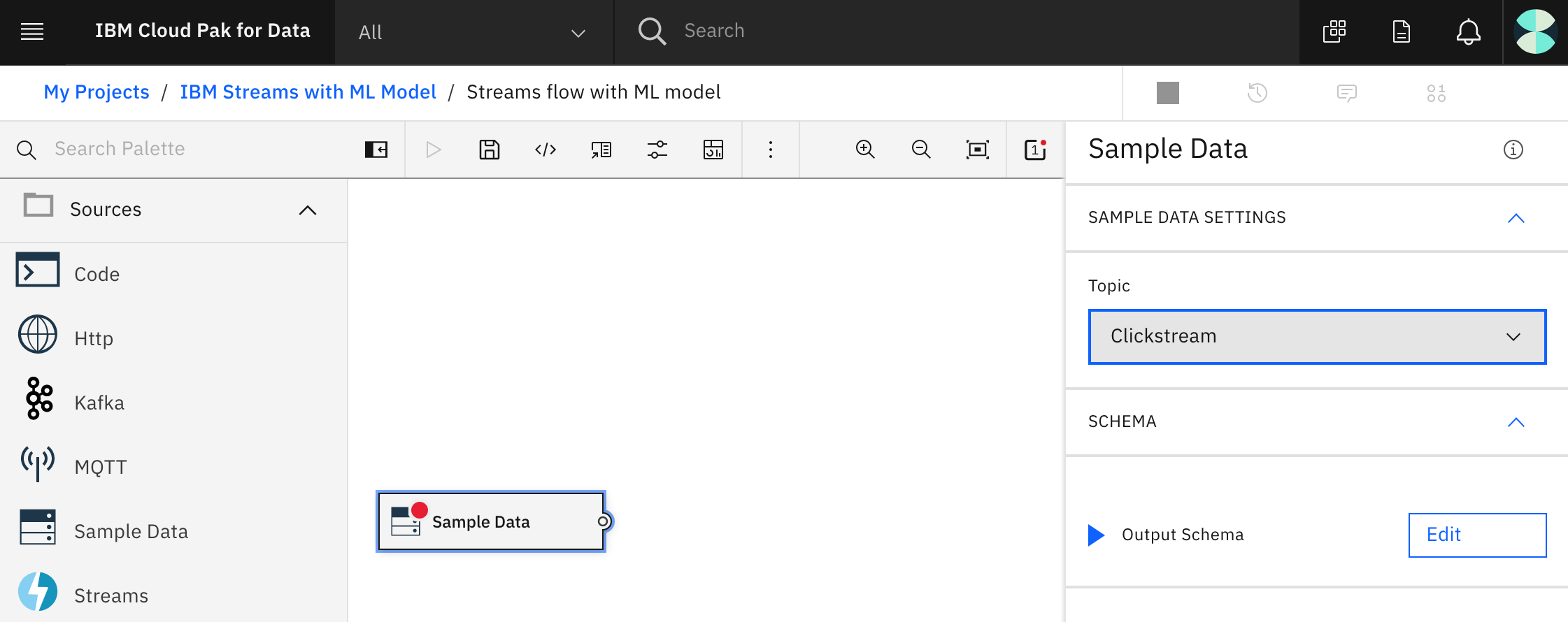This screenshot has width=1568, height=622.
Task: Click the stop square icon
Action: (1168, 93)
